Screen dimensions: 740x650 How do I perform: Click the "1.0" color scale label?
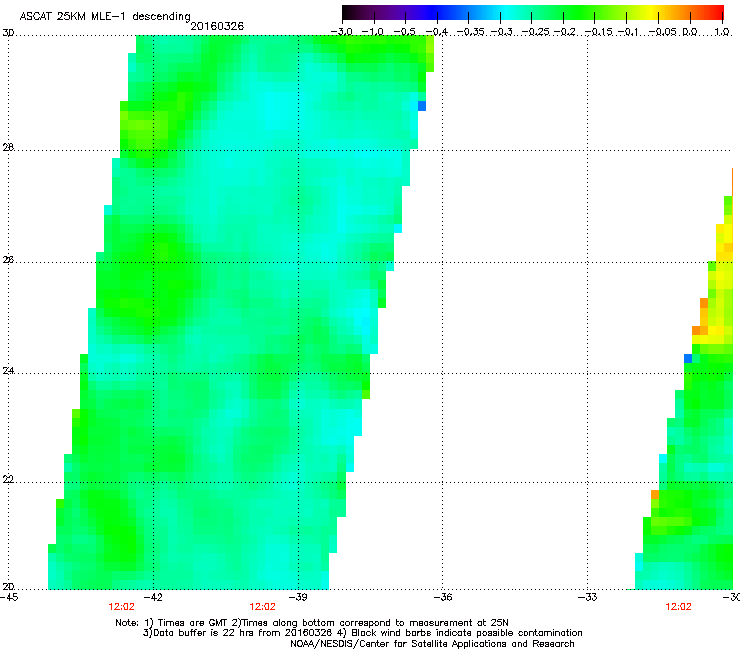(x=722, y=32)
